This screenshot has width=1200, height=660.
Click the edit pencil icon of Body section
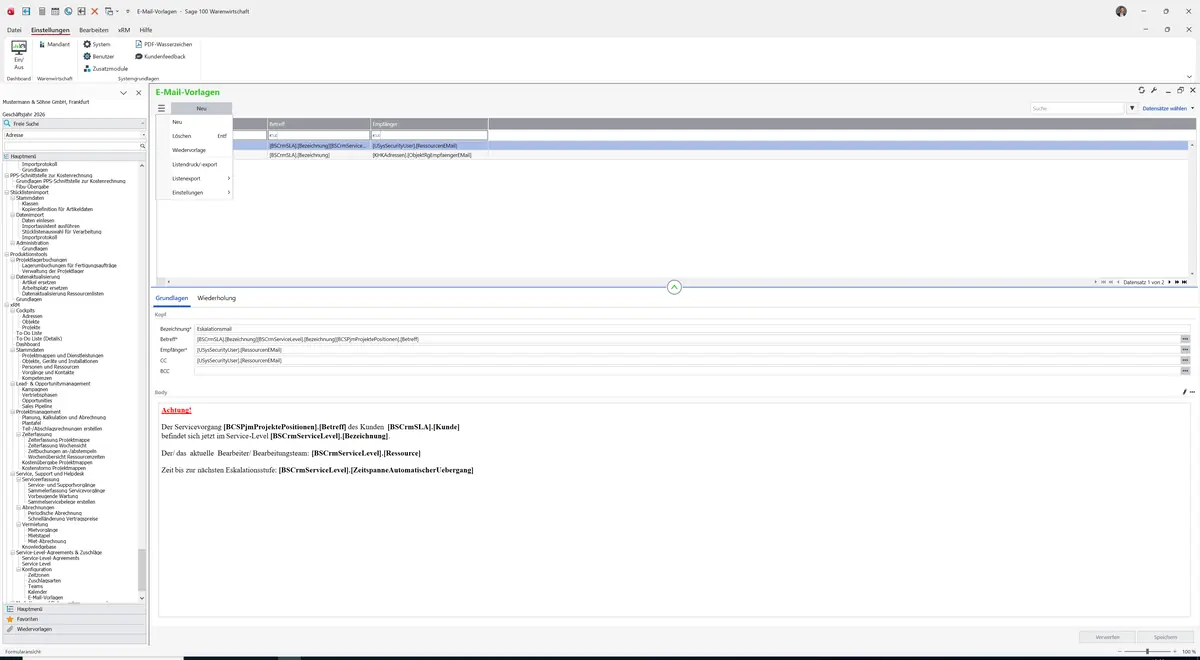point(1184,392)
